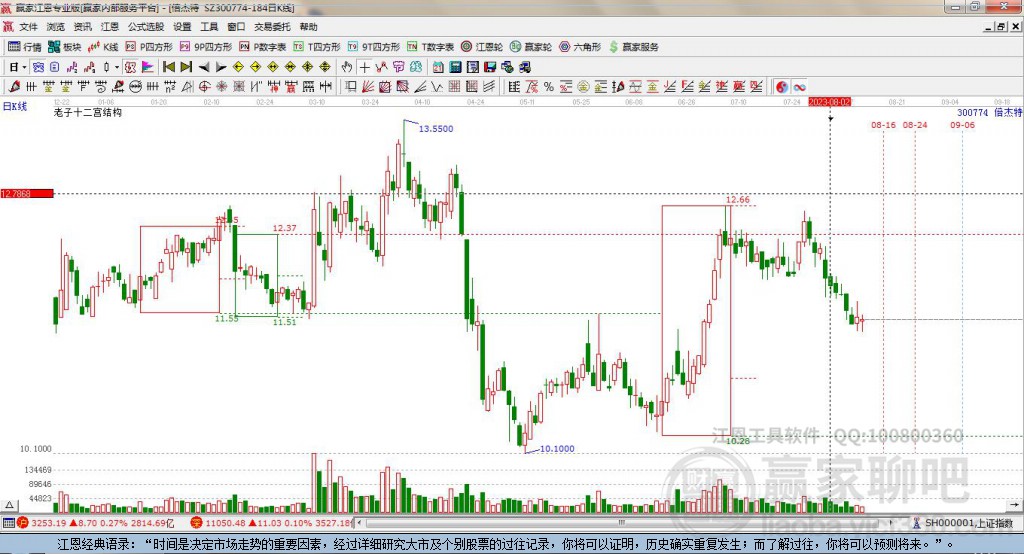Viewport: 1024px width, 554px height.
Task: Select the 2023-08-02 red date marker
Action: (x=829, y=102)
